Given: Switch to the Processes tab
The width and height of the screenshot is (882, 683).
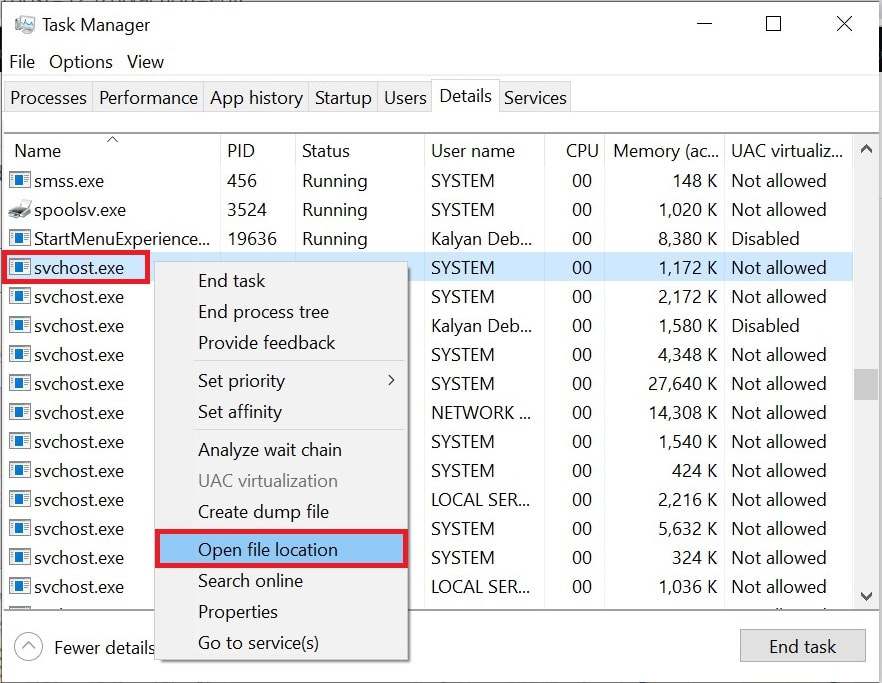Looking at the screenshot, I should click(x=48, y=98).
